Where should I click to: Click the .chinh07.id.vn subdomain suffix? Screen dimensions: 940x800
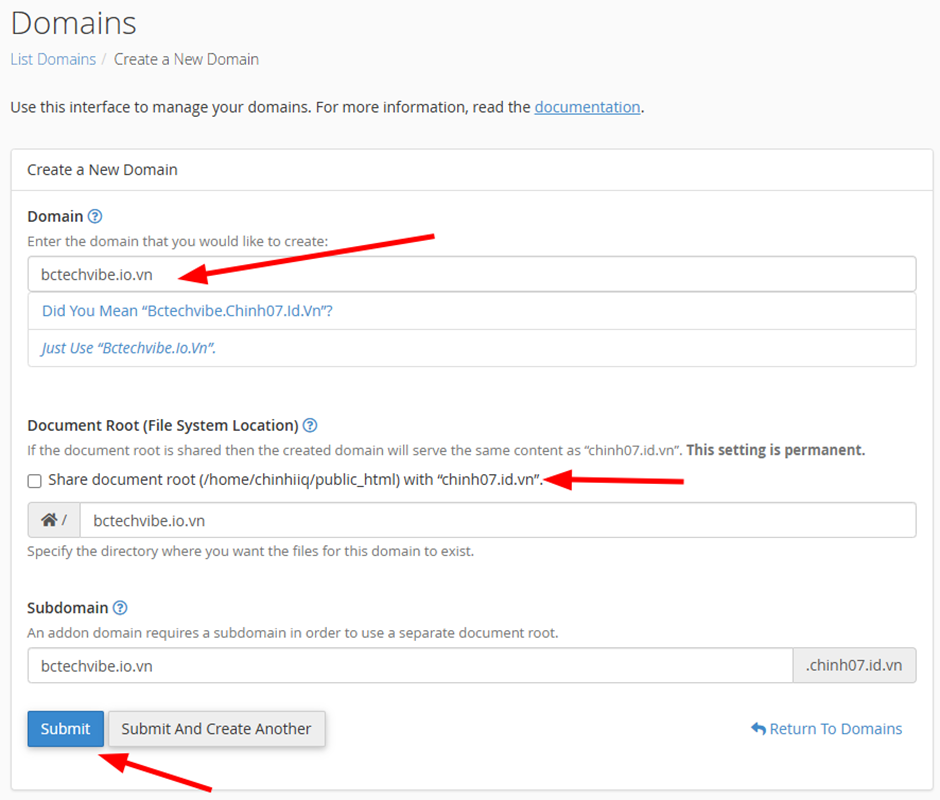(x=854, y=665)
